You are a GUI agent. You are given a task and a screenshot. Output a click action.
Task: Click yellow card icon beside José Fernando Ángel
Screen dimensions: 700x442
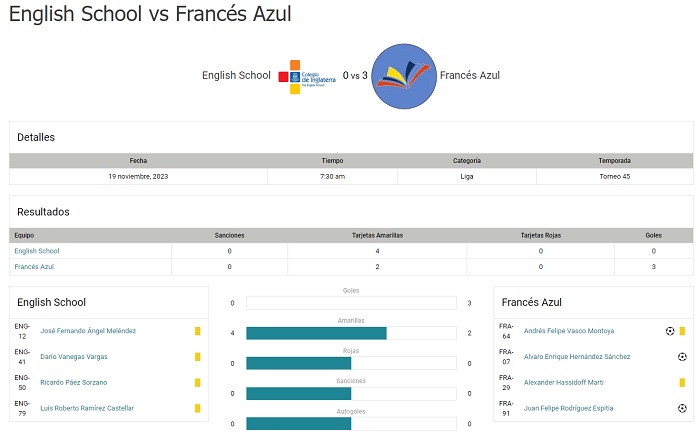point(198,330)
